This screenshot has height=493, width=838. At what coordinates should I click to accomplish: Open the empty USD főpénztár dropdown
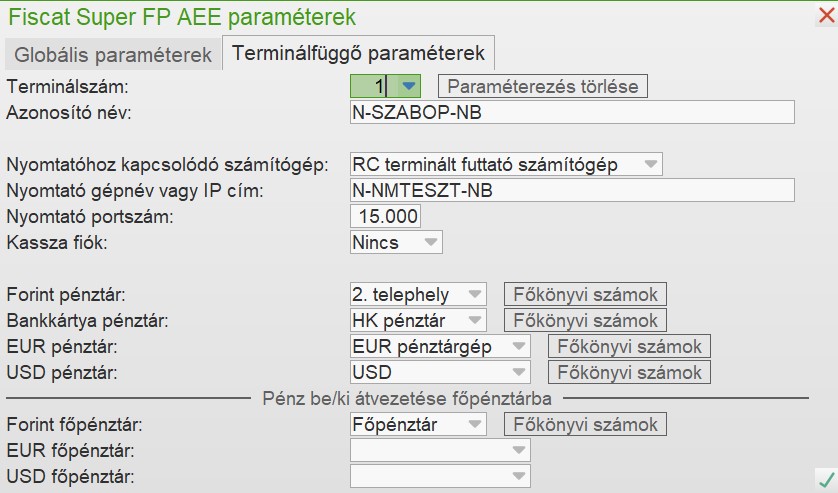519,476
